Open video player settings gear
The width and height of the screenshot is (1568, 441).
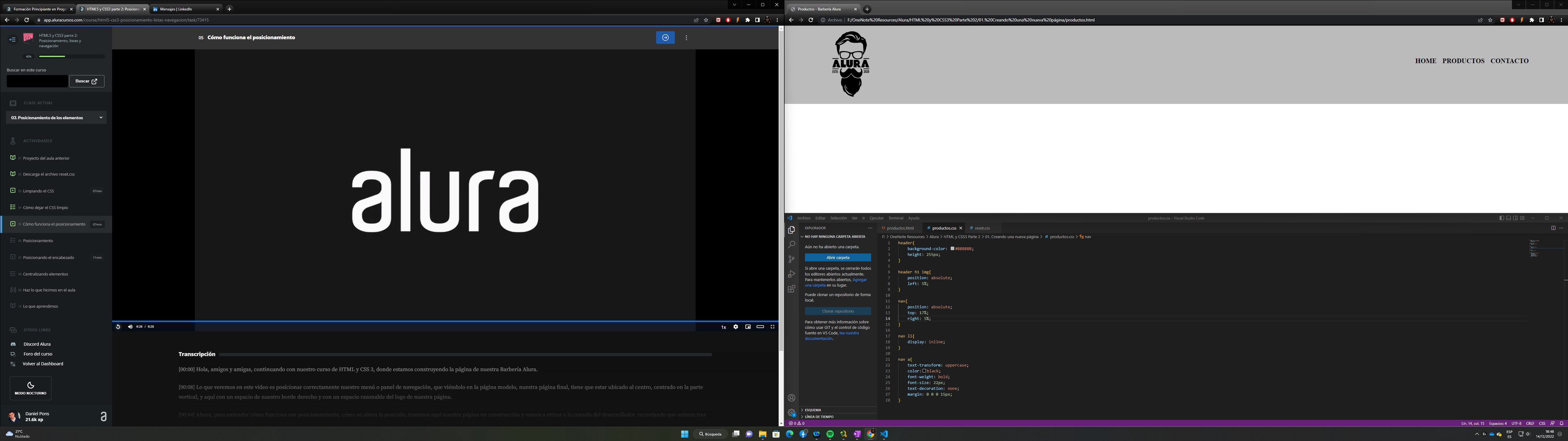(735, 326)
